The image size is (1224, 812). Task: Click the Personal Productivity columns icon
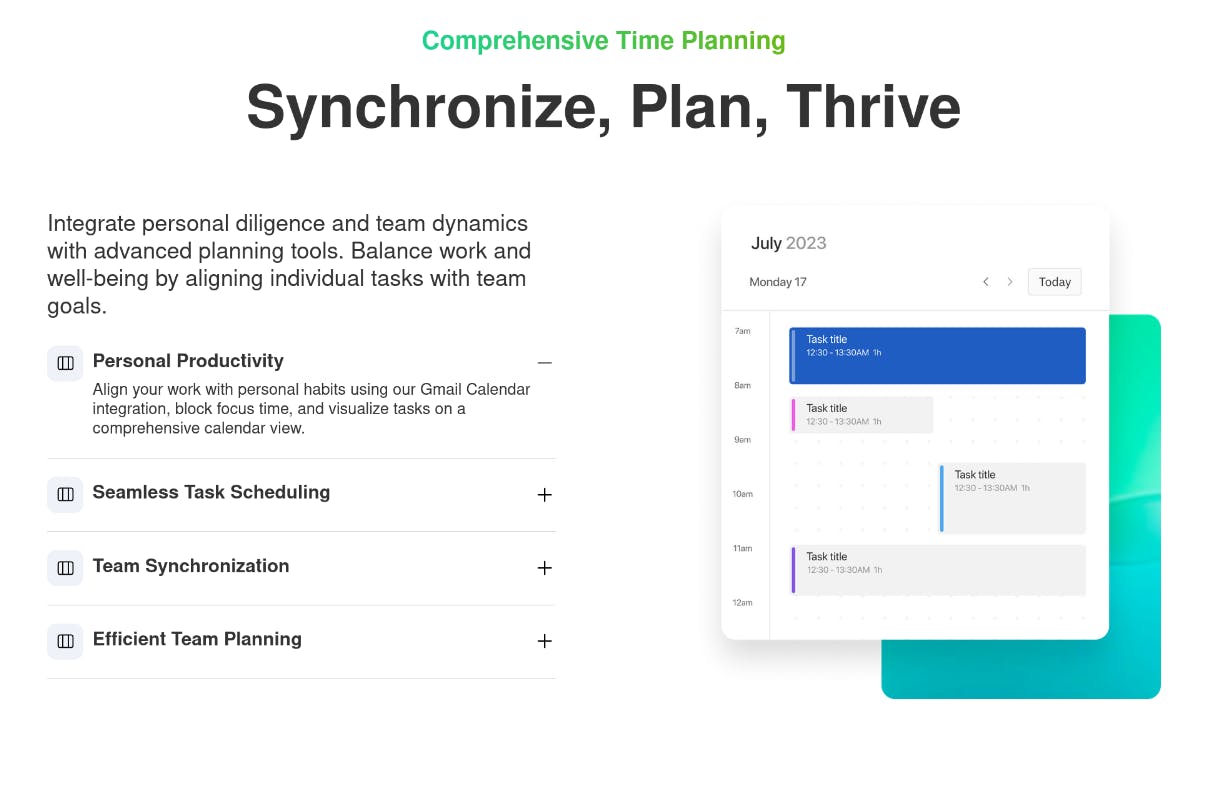pos(65,363)
